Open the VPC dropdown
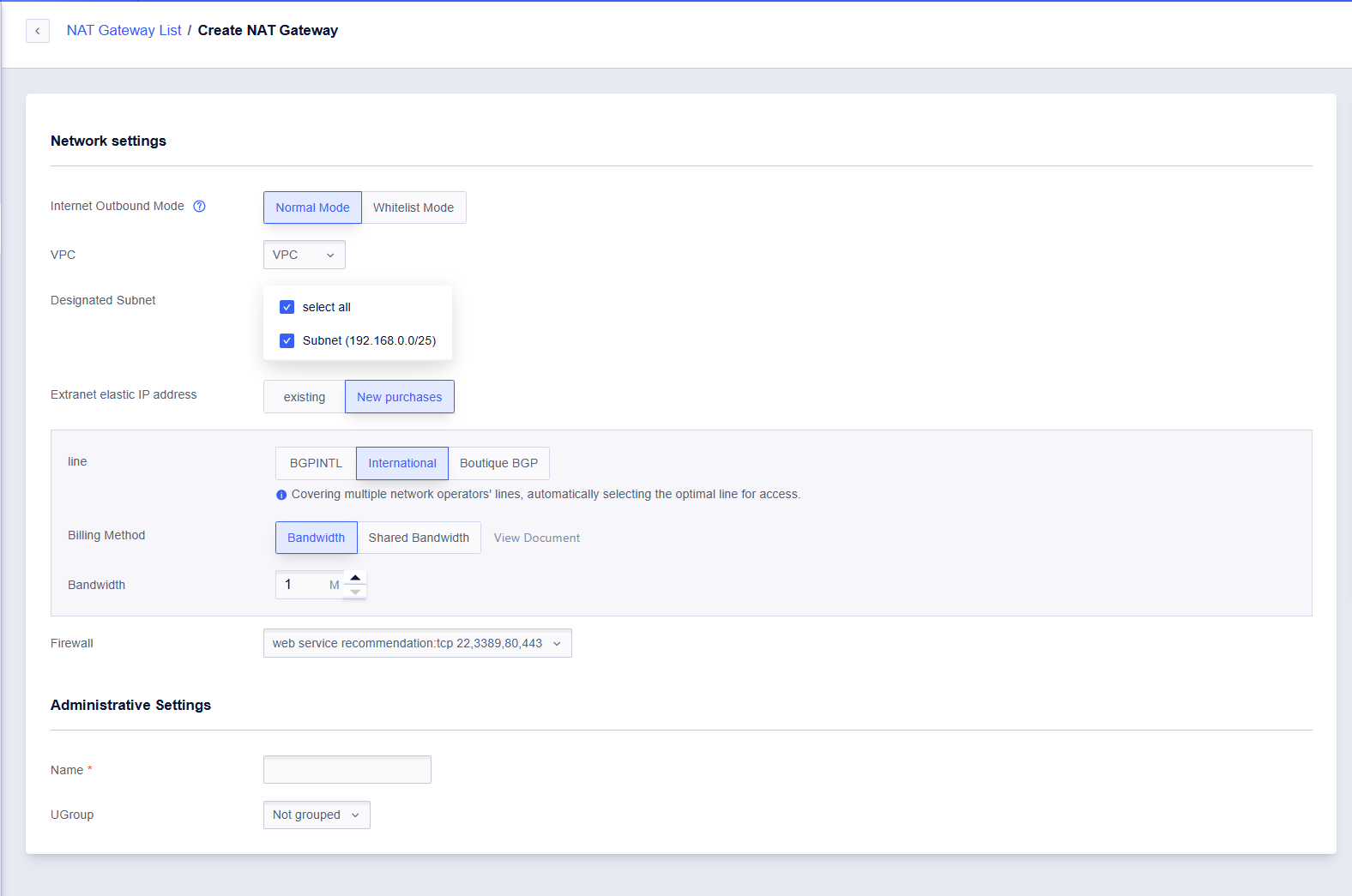 coord(305,255)
